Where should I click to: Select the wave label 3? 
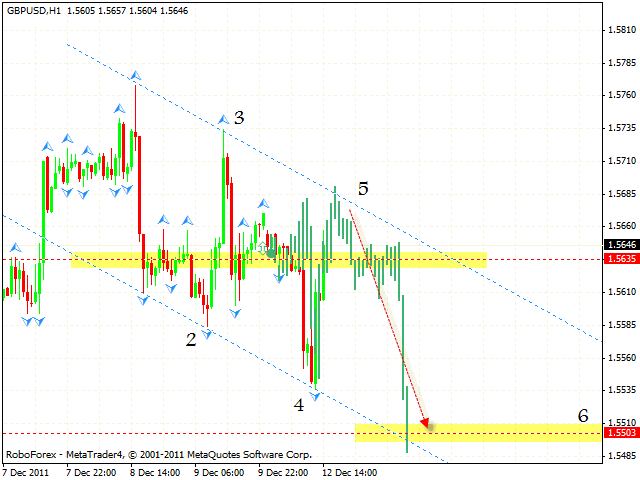(240, 117)
